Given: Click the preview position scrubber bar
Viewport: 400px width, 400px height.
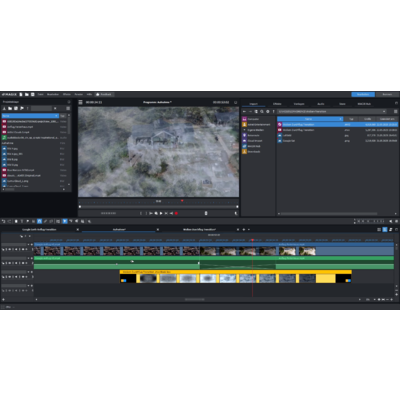Looking at the screenshot, I should coord(158,207).
